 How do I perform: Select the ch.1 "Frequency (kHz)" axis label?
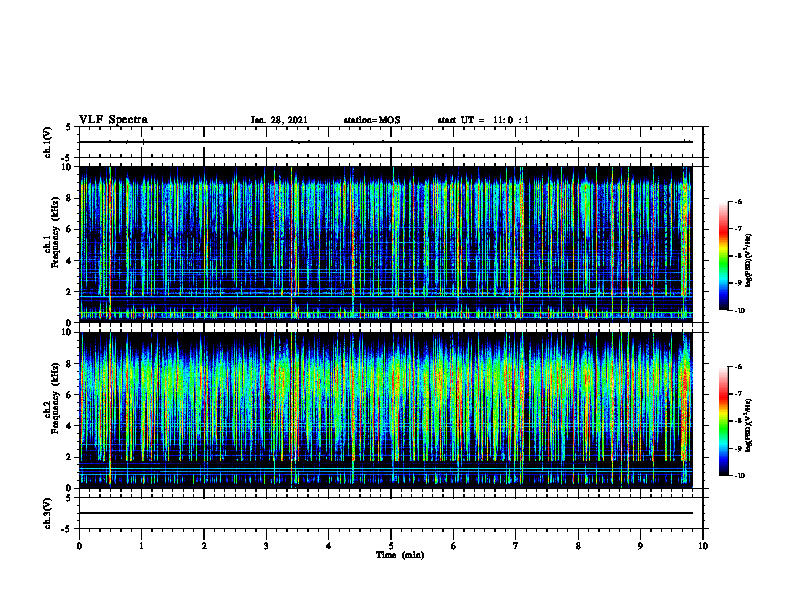56,232
